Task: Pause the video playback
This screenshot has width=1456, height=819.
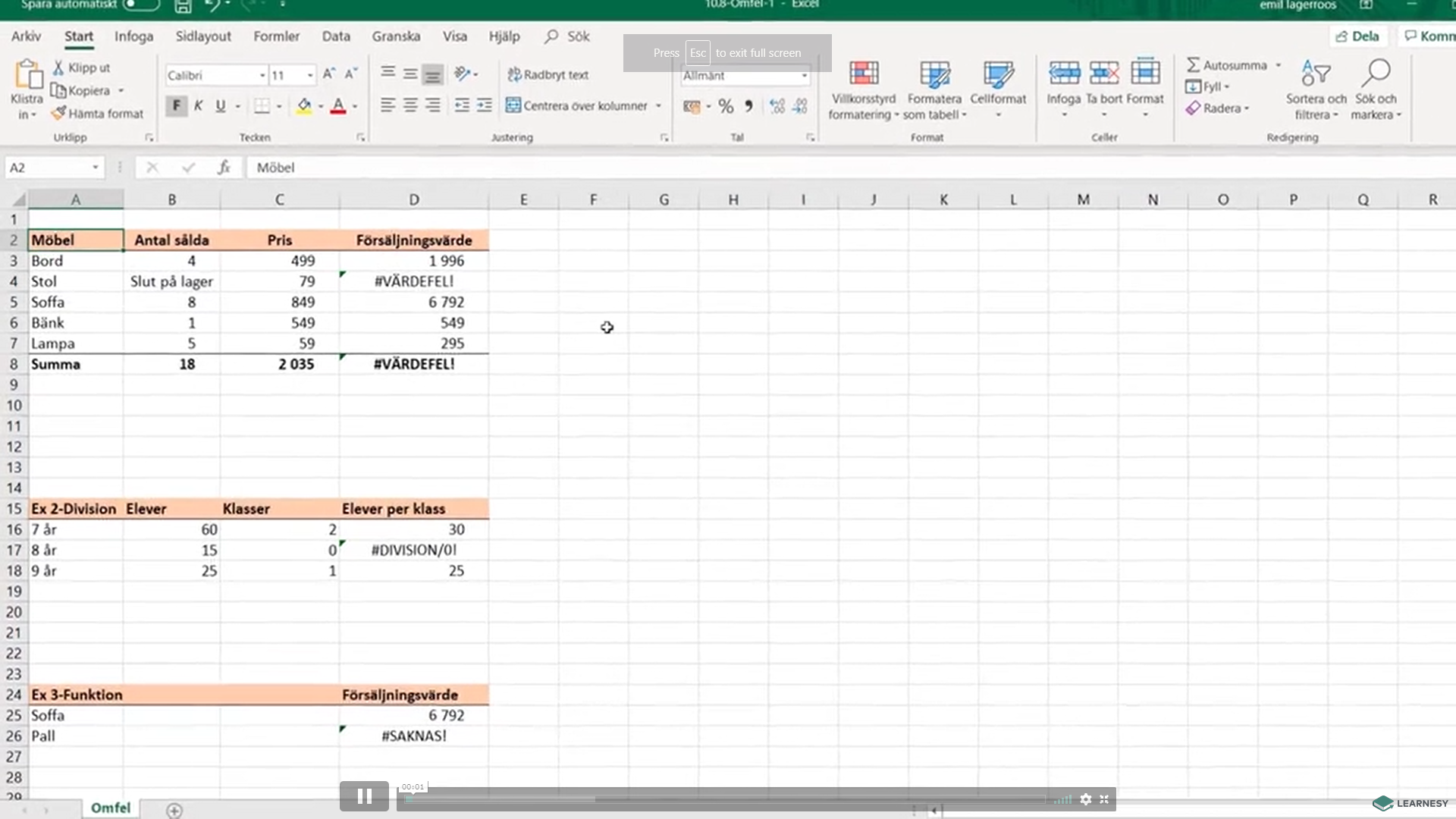Action: point(364,796)
